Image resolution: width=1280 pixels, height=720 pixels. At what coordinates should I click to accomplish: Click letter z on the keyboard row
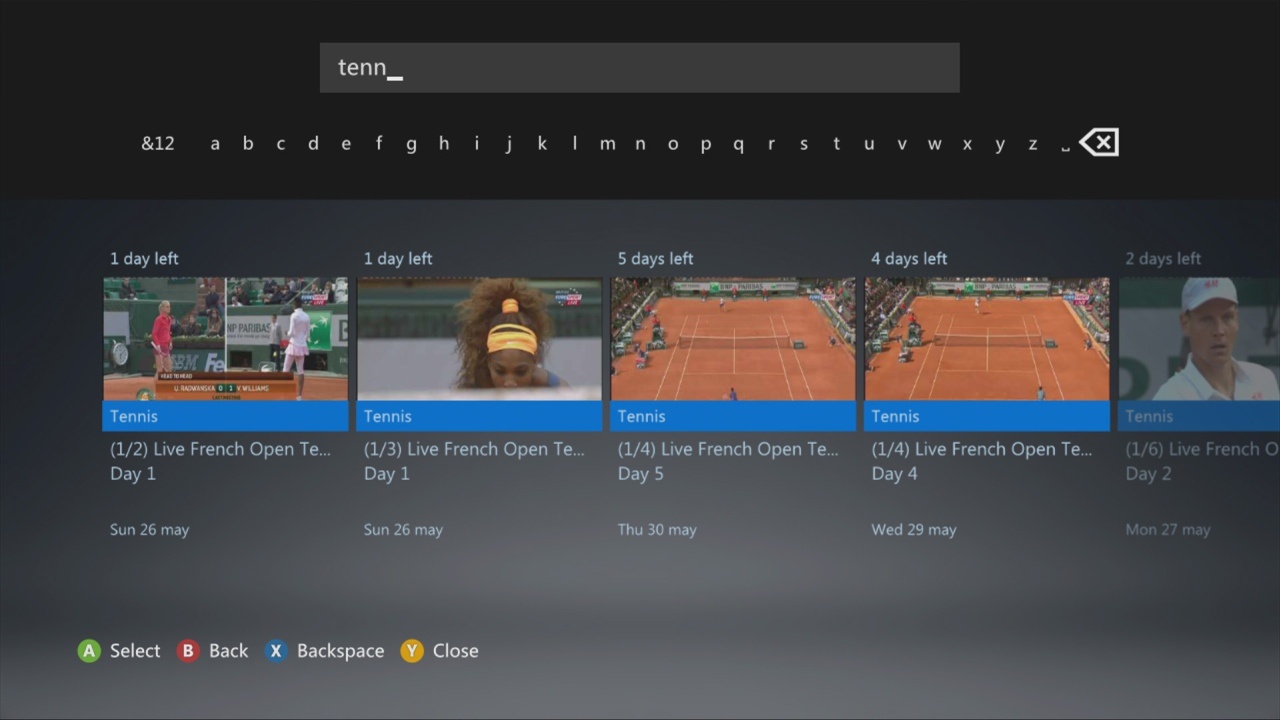(x=1032, y=144)
